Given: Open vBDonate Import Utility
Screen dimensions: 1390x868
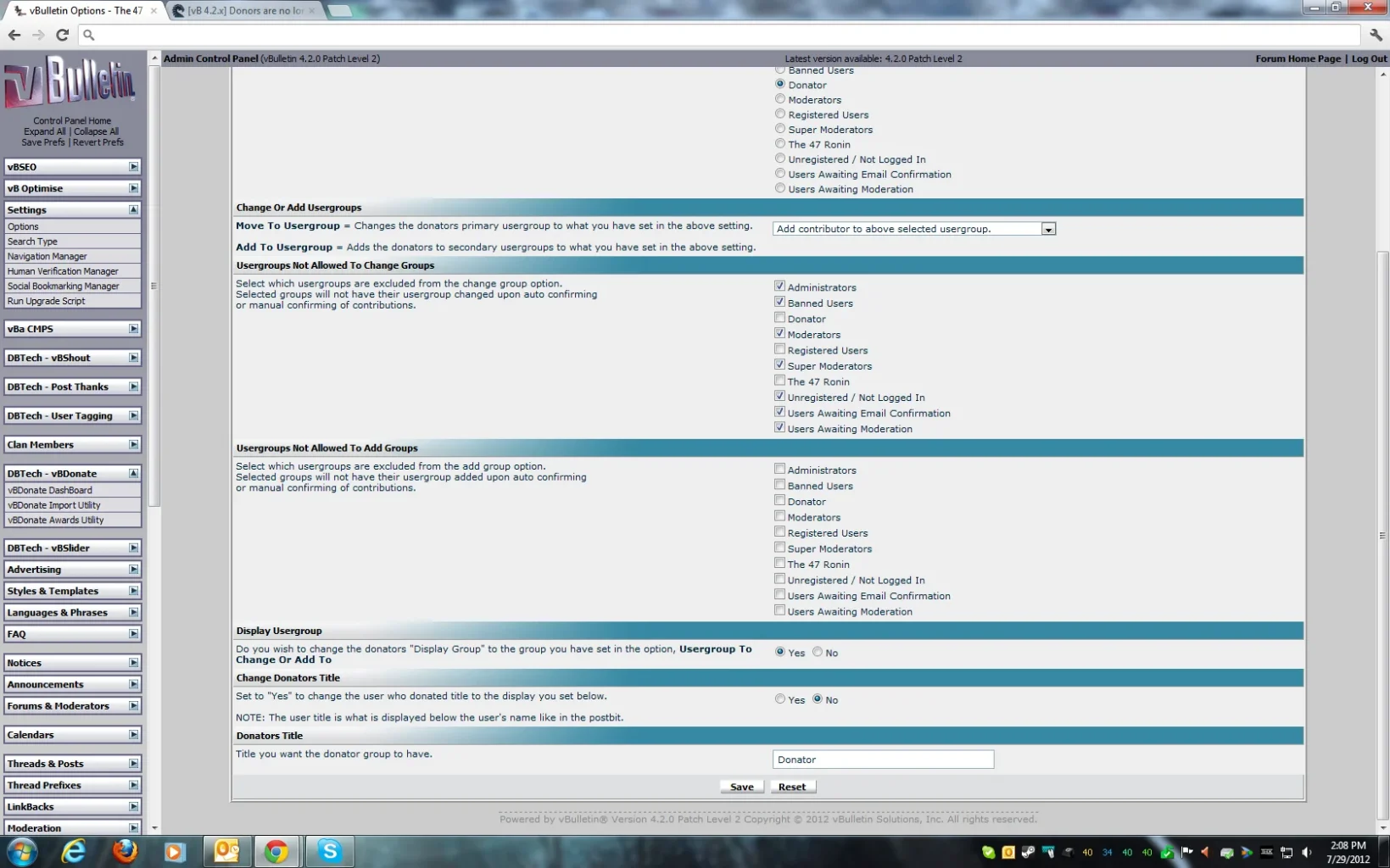Looking at the screenshot, I should click(71, 505).
